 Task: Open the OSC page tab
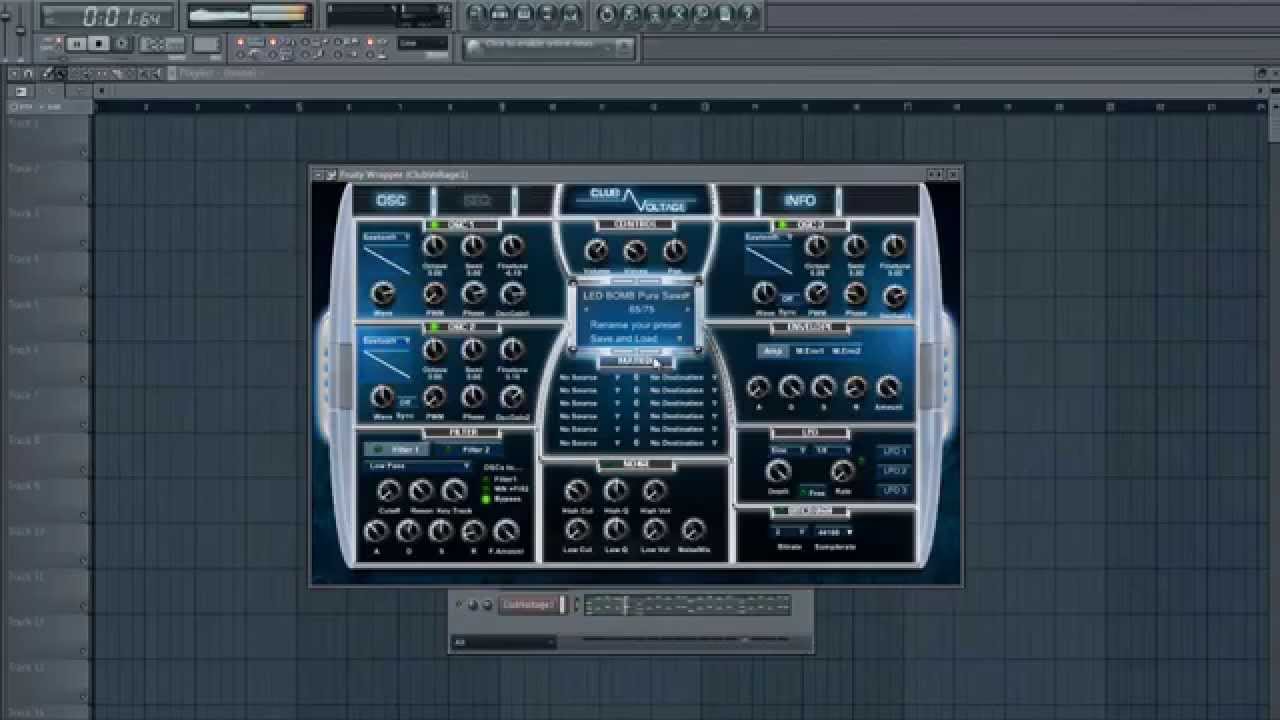click(391, 200)
